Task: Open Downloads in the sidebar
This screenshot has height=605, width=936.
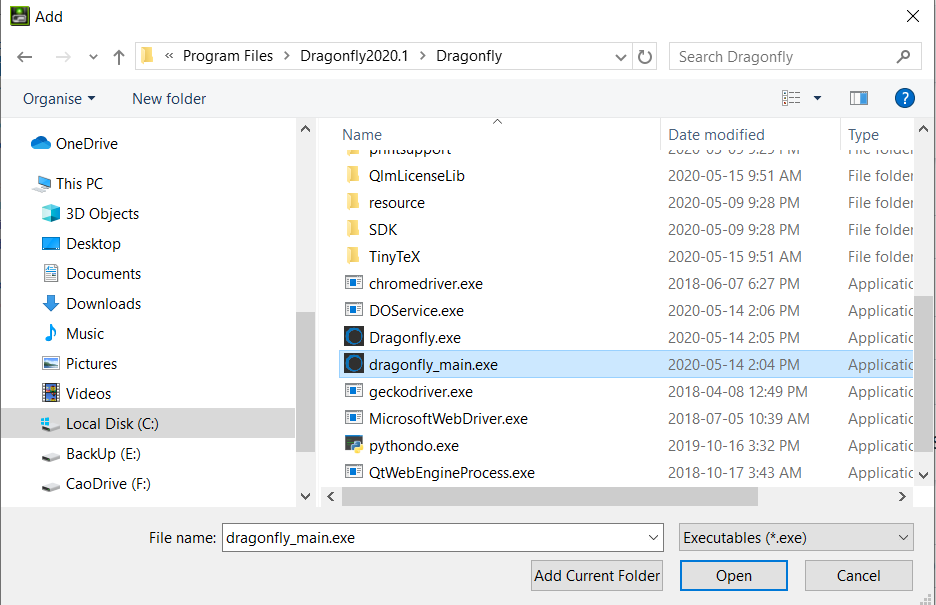Action: 92,304
